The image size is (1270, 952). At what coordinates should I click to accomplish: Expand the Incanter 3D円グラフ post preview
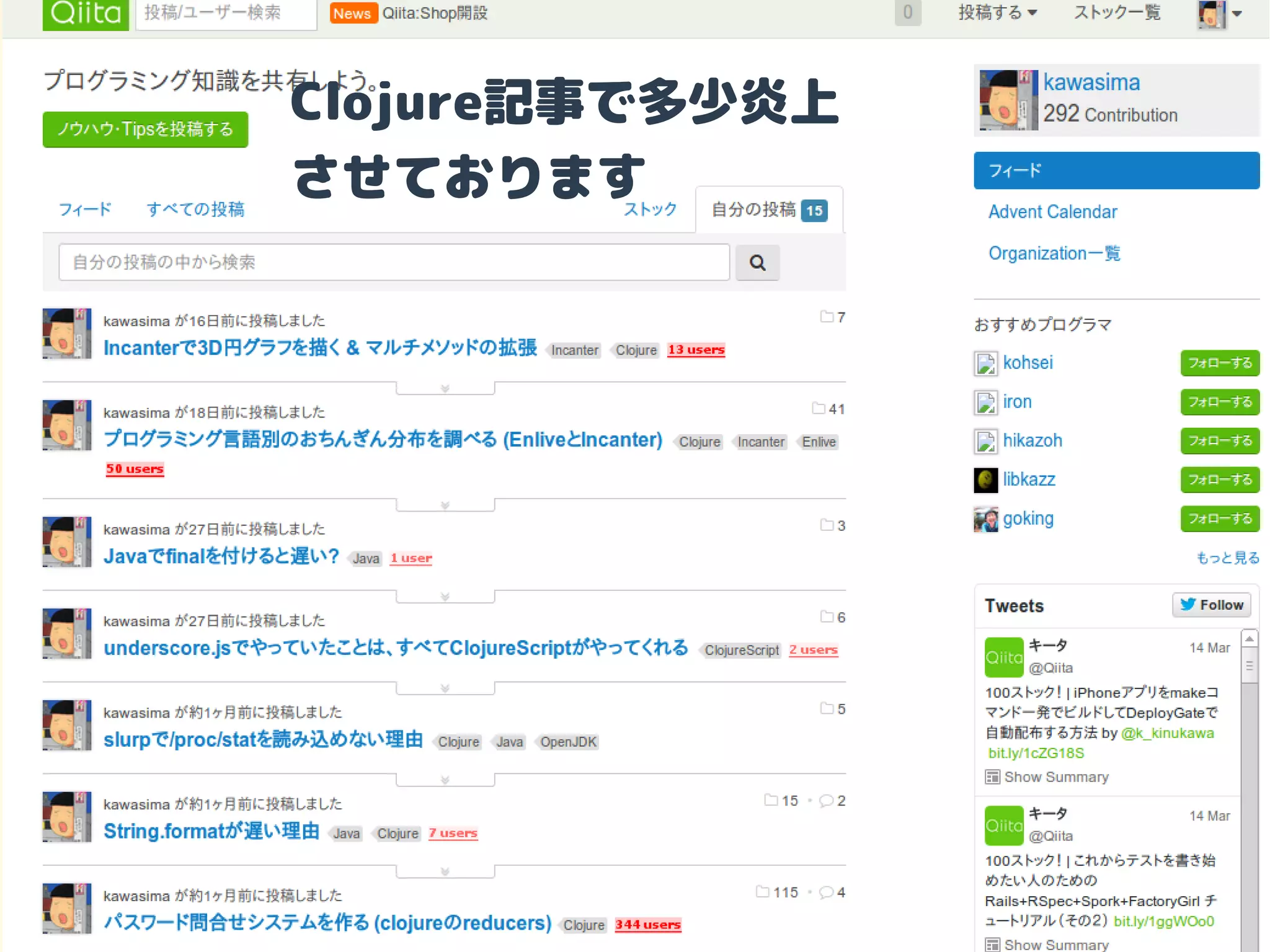pos(445,389)
